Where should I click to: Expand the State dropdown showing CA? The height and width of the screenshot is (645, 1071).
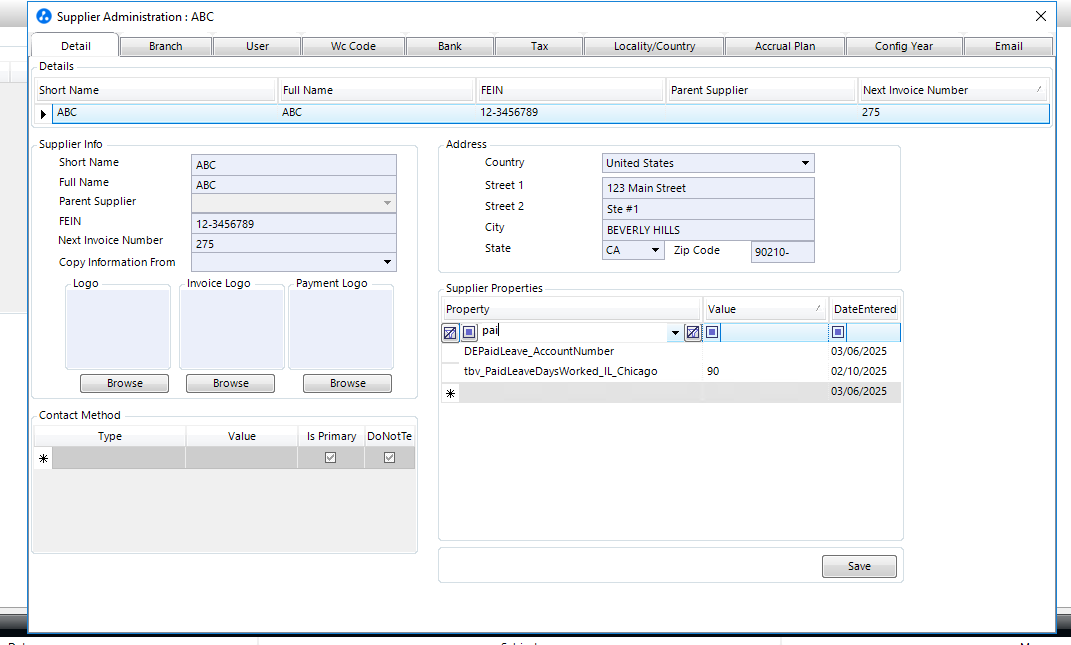655,251
